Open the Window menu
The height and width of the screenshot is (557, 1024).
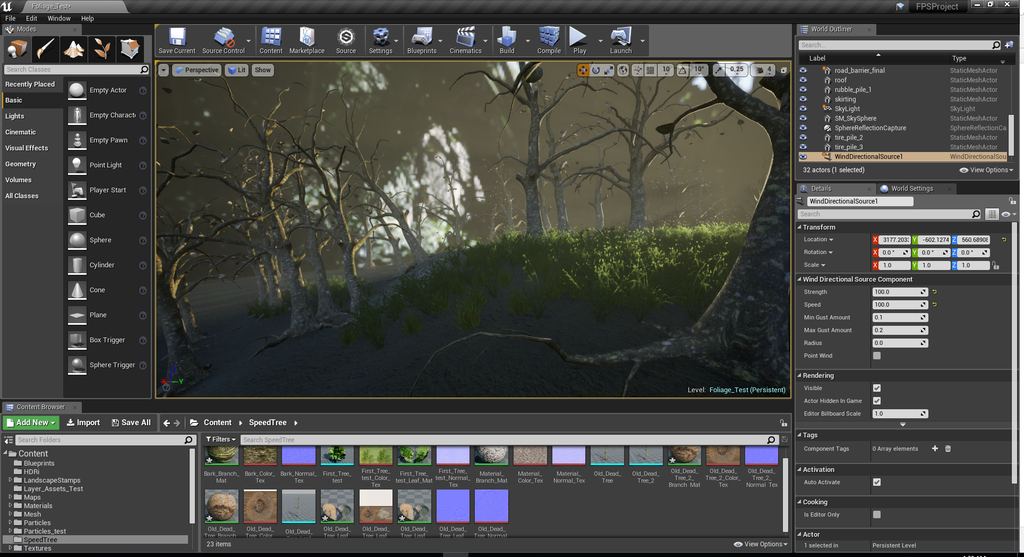click(x=59, y=18)
